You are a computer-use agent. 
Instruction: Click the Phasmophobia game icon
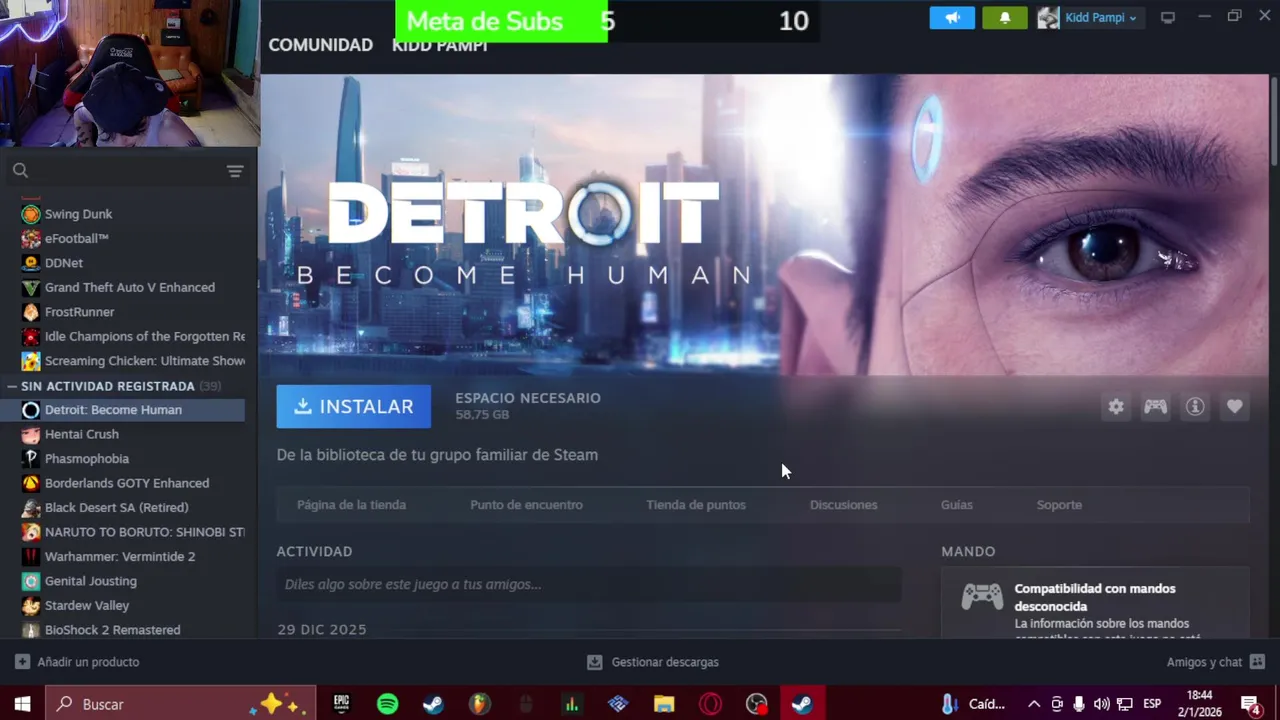tap(31, 459)
